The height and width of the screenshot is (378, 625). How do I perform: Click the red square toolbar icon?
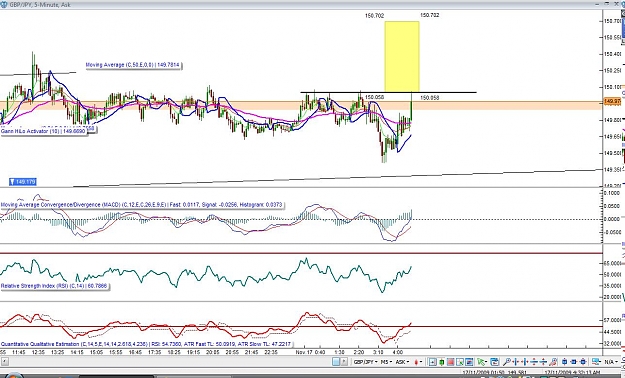pos(450,362)
